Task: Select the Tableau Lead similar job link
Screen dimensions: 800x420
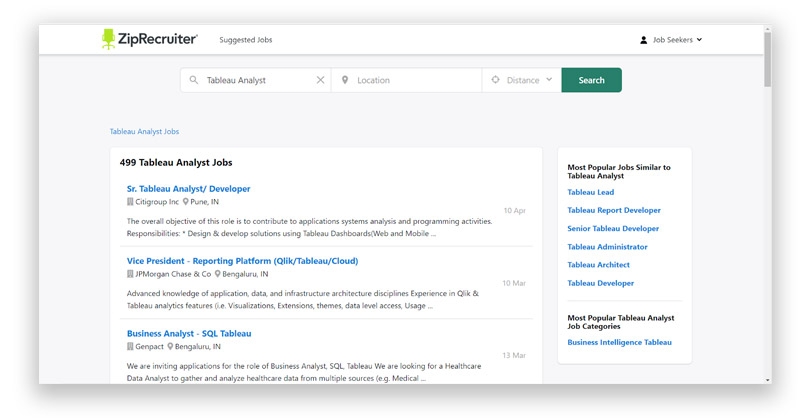Action: click(x=590, y=192)
